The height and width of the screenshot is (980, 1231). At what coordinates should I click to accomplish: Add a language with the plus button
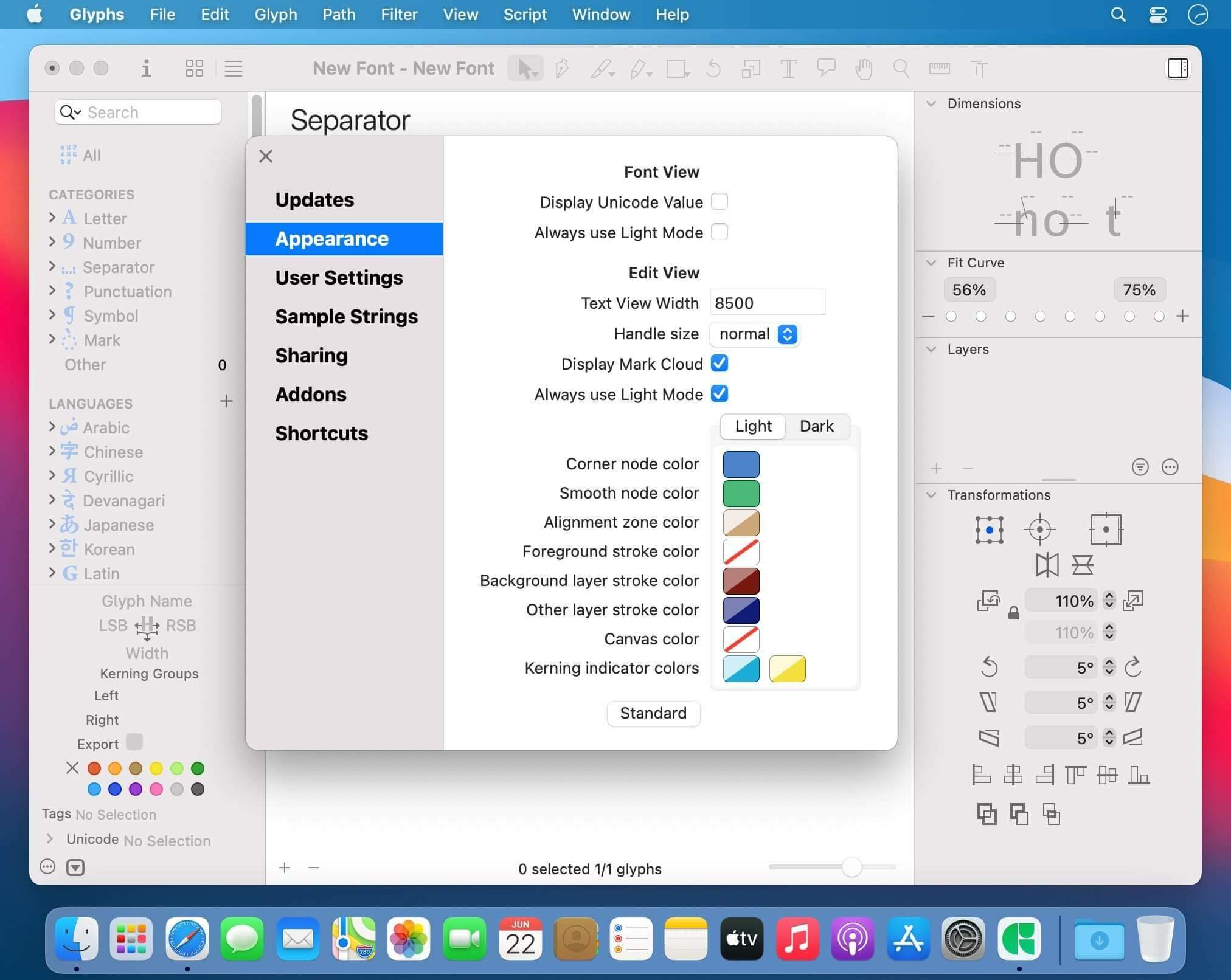226,401
